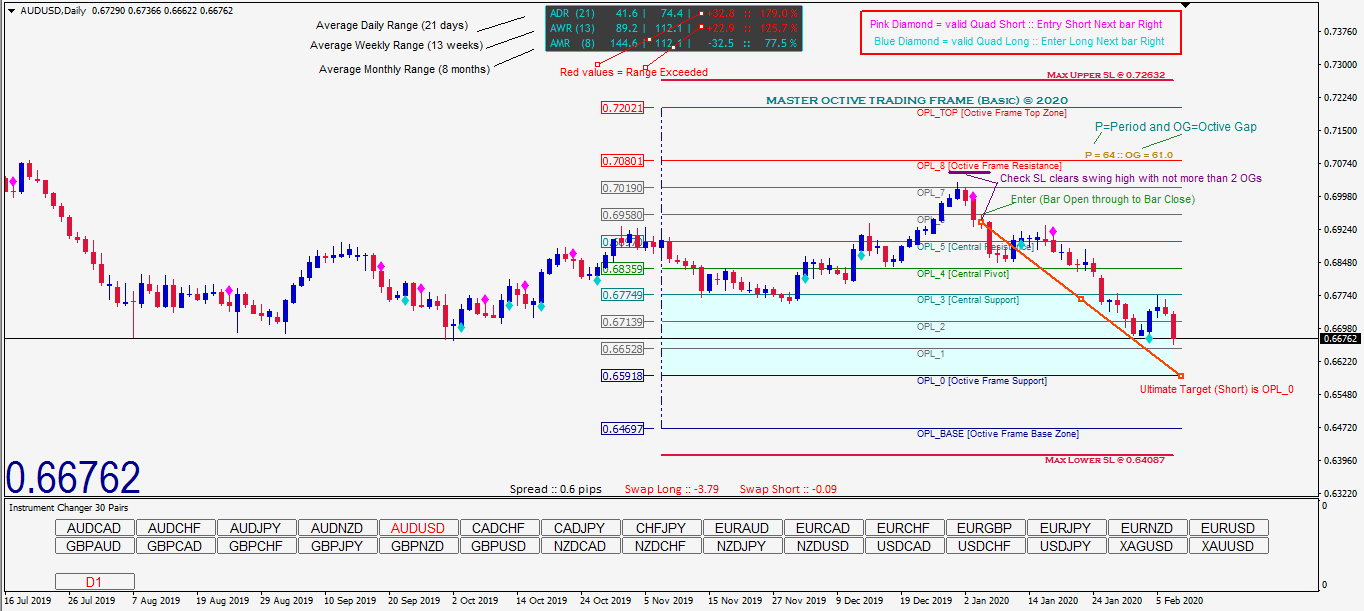Viewport: 1364px width, 611px height.
Task: Change instrument to USDJPY
Action: tap(1066, 546)
